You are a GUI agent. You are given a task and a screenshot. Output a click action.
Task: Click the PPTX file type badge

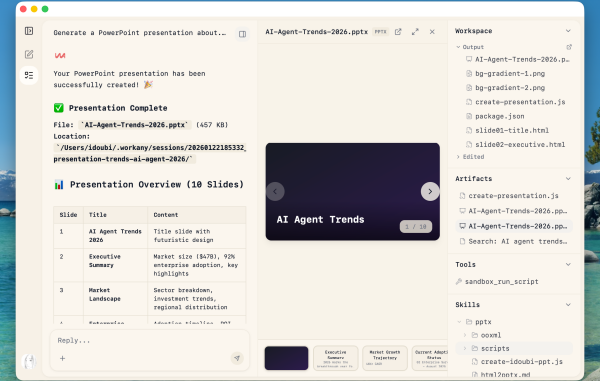coord(380,32)
